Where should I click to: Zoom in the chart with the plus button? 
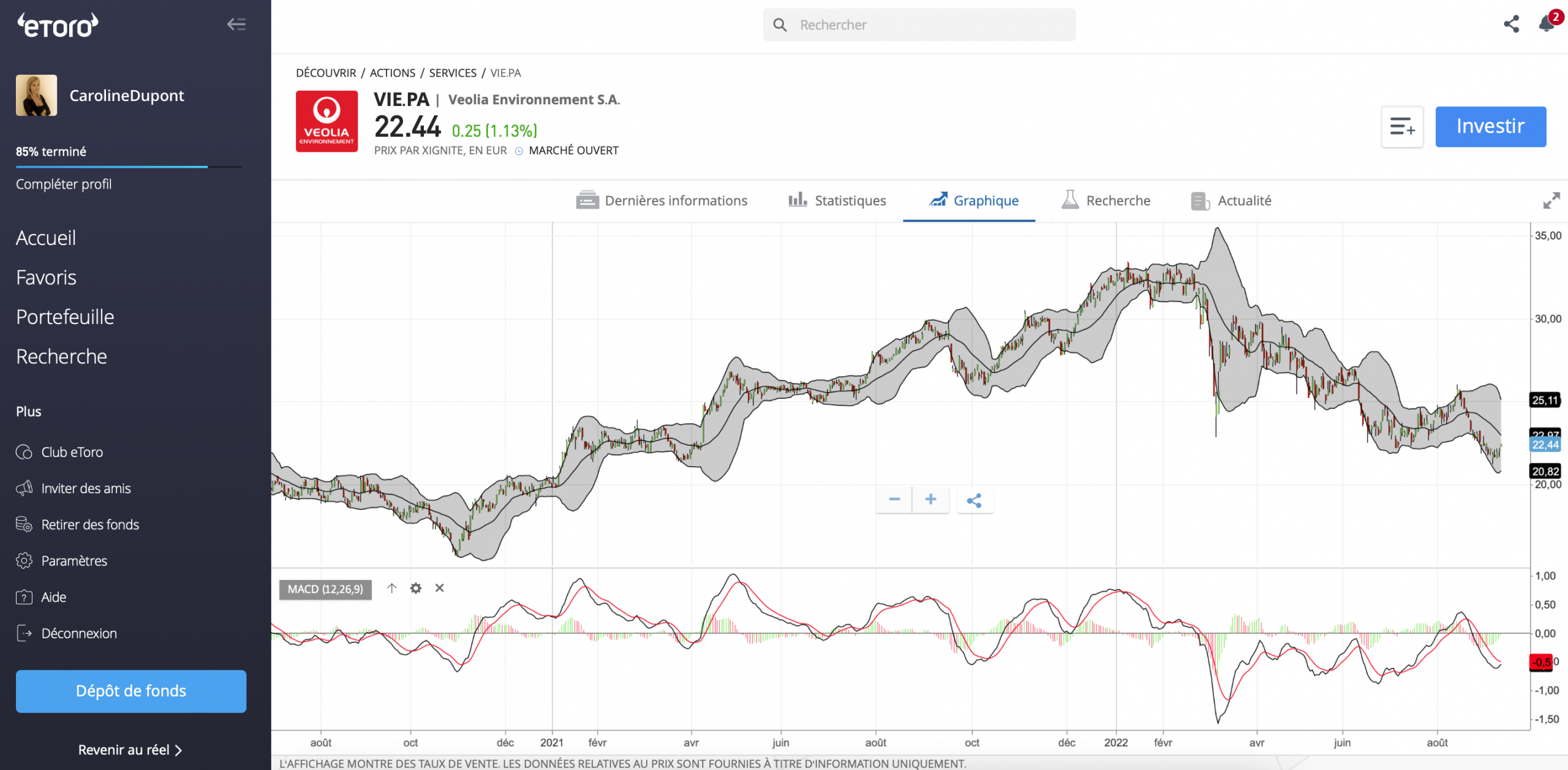(x=930, y=500)
